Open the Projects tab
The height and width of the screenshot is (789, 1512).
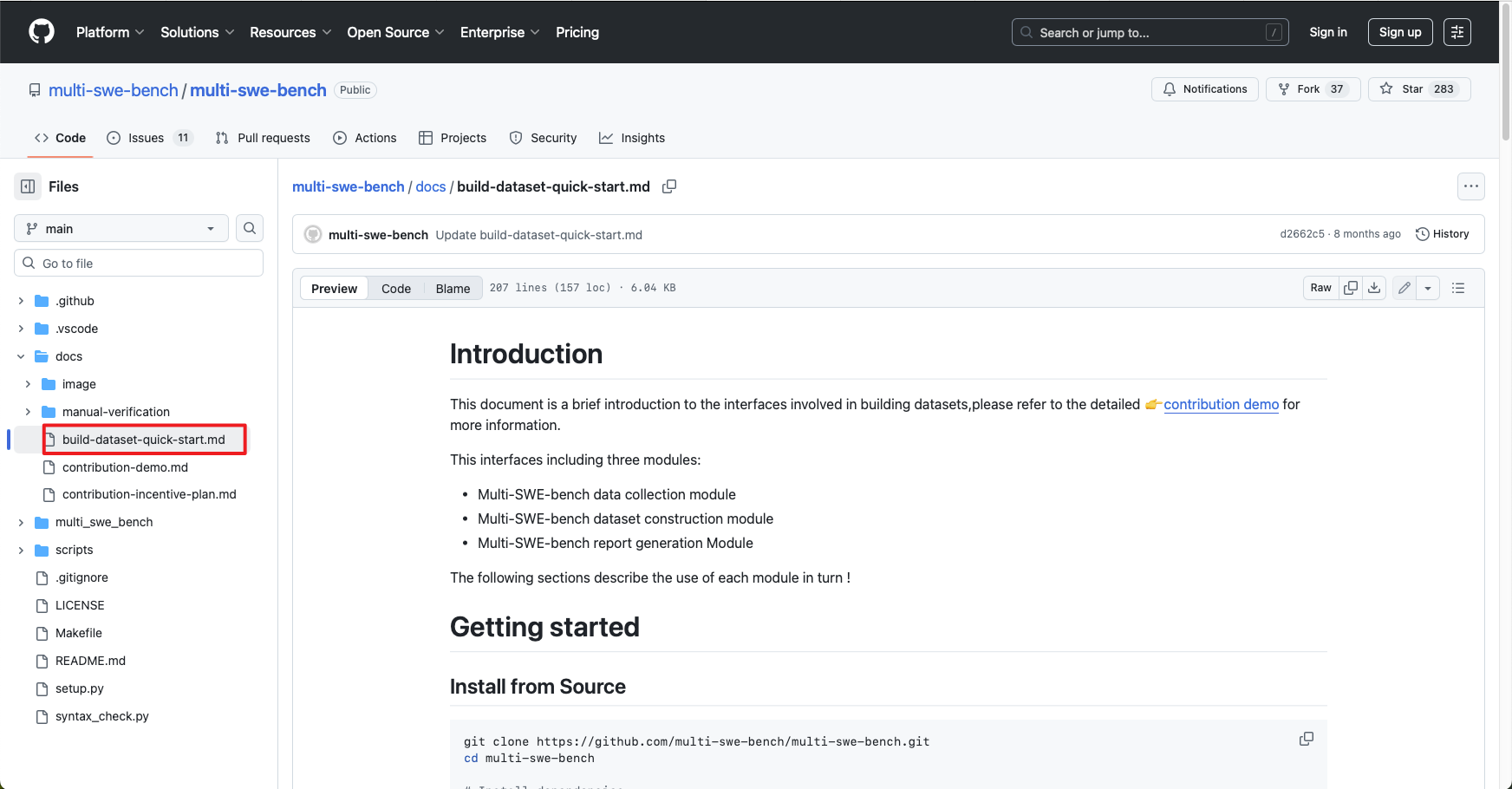453,138
